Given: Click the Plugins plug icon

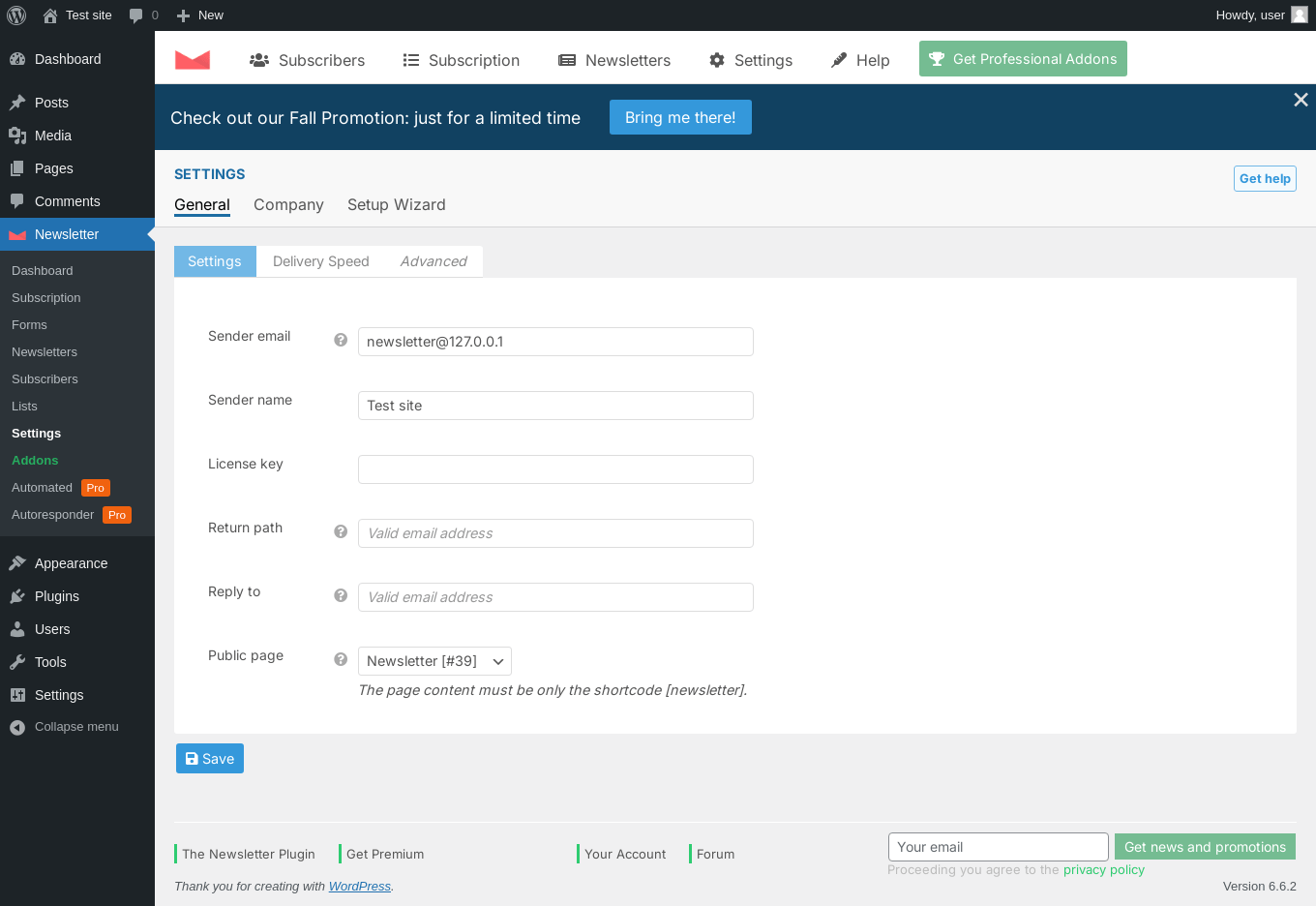Looking at the screenshot, I should [x=17, y=596].
